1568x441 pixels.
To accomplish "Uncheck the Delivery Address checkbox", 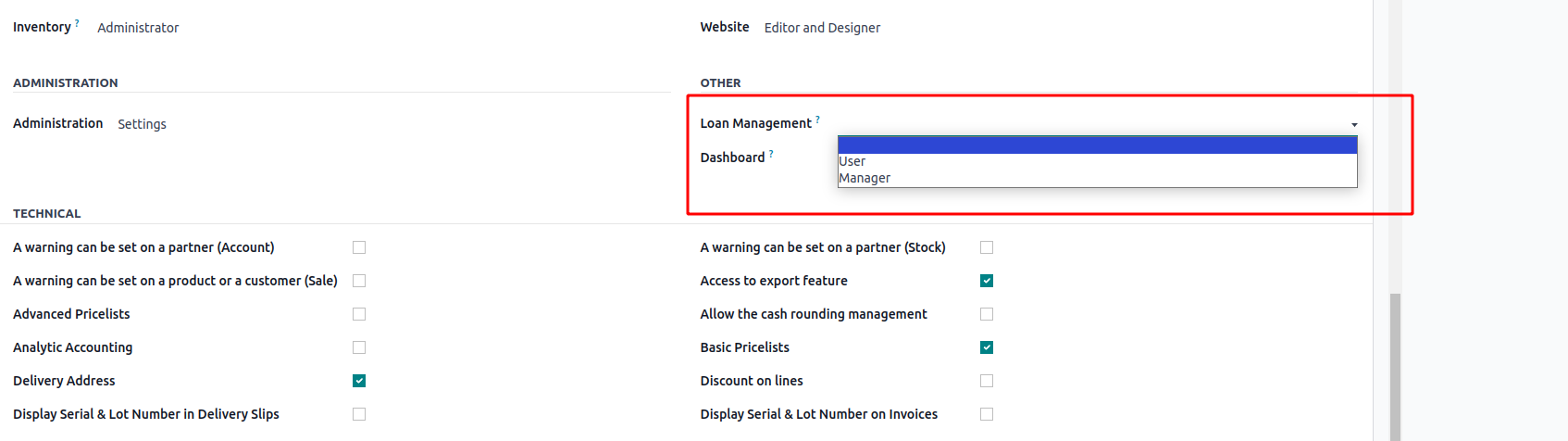I will click(359, 381).
